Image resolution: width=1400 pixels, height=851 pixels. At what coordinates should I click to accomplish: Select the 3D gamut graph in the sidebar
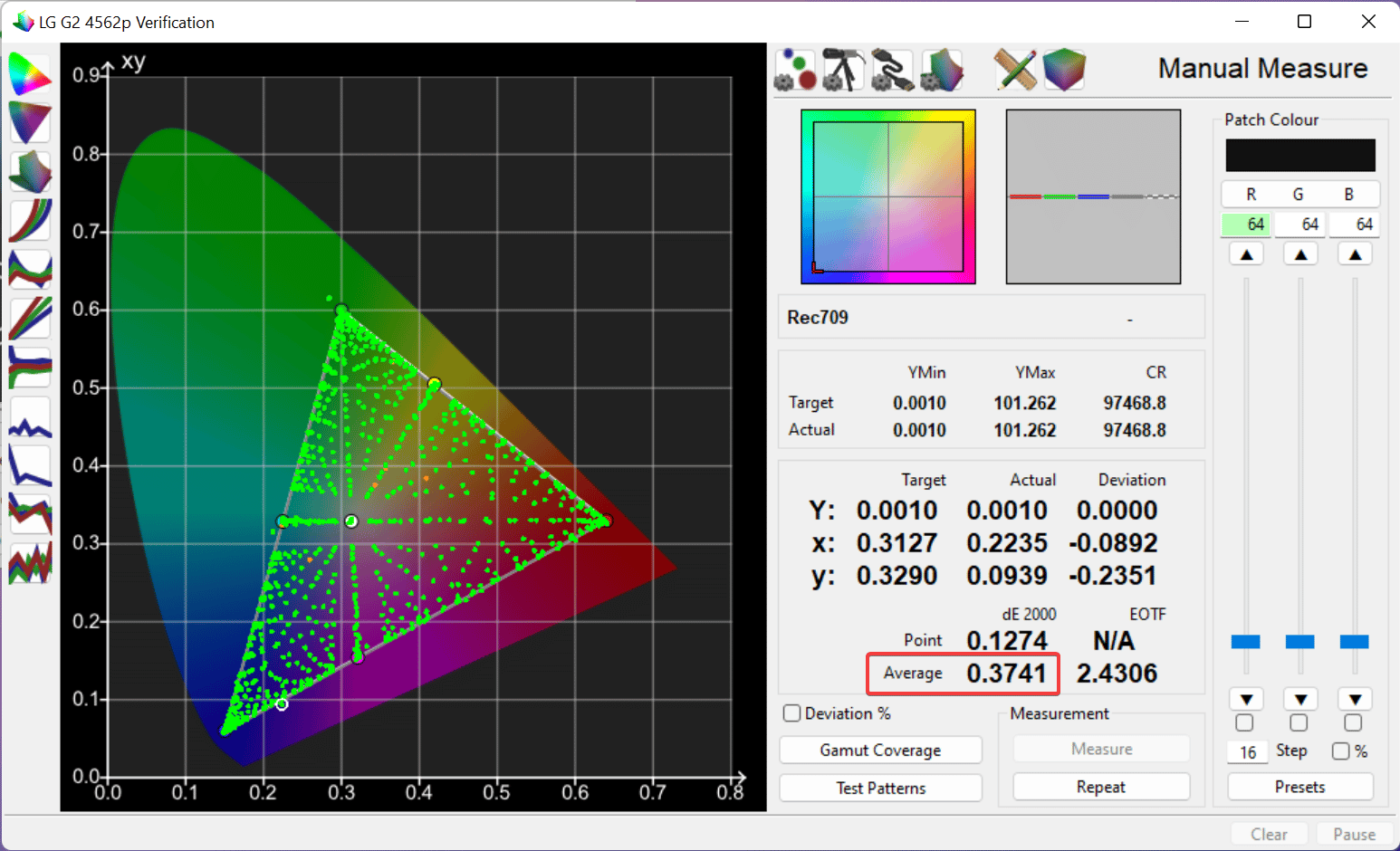click(29, 172)
